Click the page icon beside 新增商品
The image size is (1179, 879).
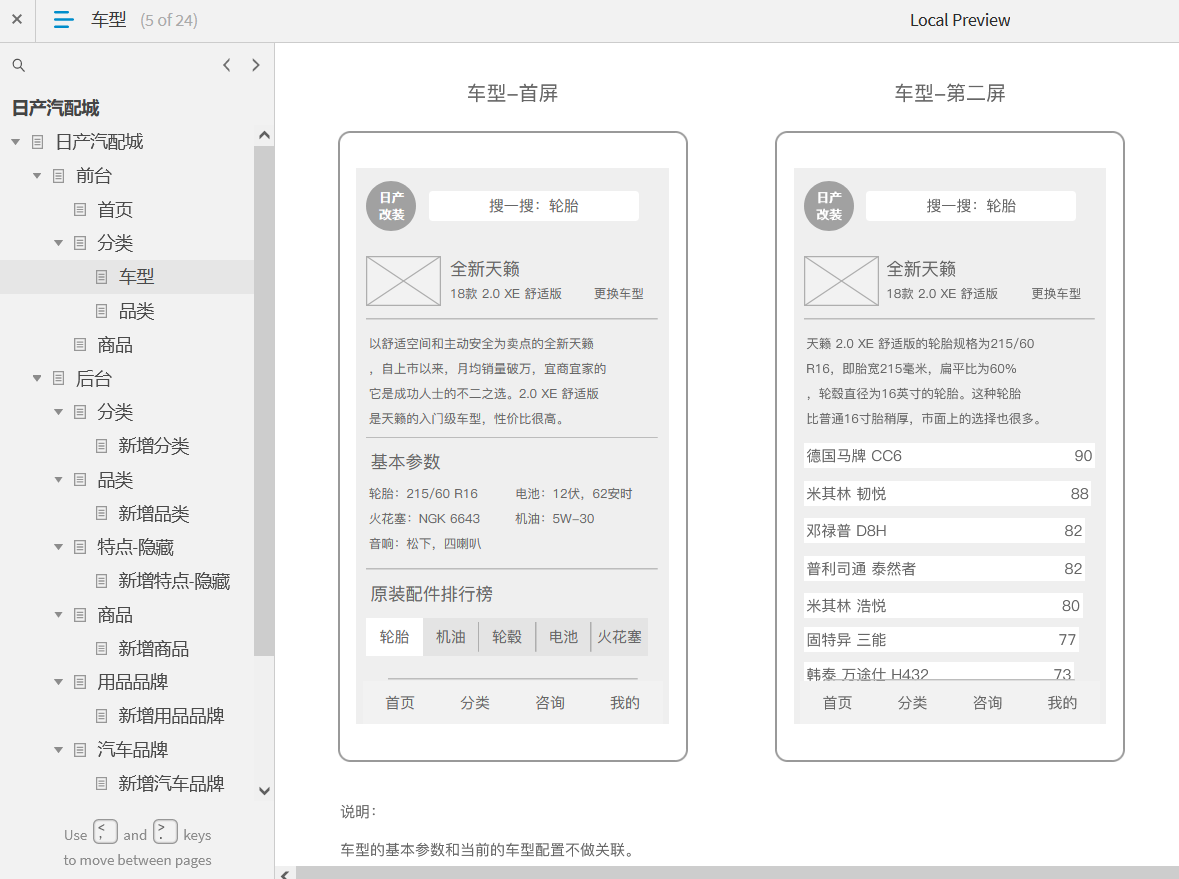[102, 648]
